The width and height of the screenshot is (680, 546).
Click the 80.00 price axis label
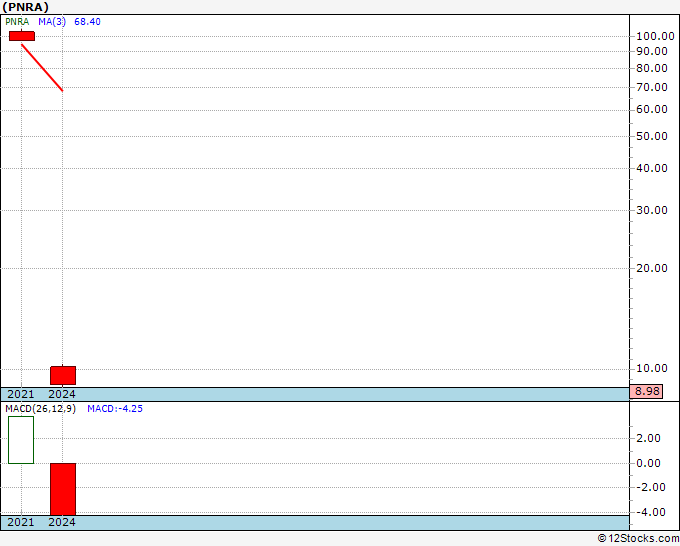click(651, 68)
